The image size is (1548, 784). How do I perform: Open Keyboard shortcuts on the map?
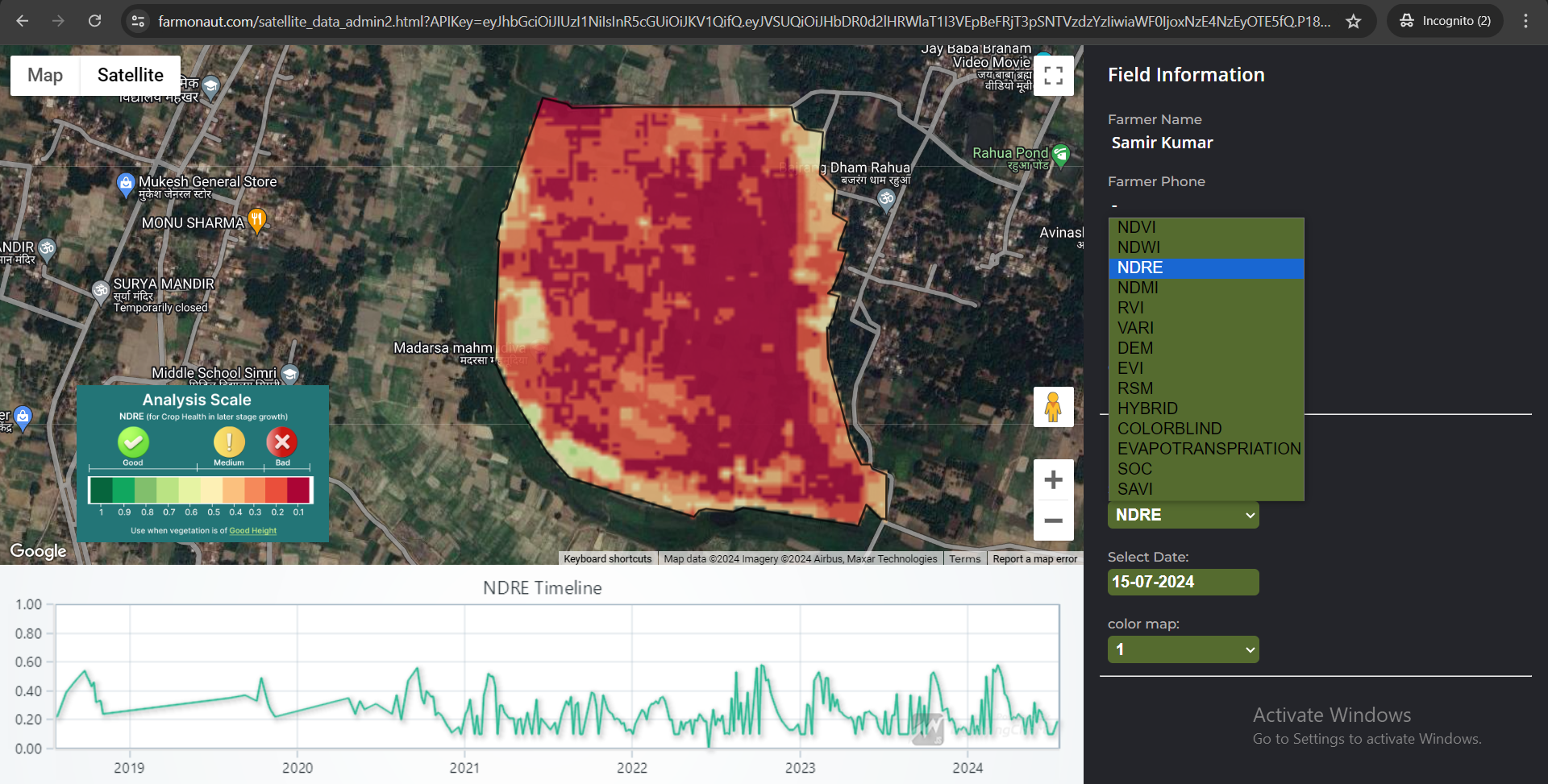point(608,558)
